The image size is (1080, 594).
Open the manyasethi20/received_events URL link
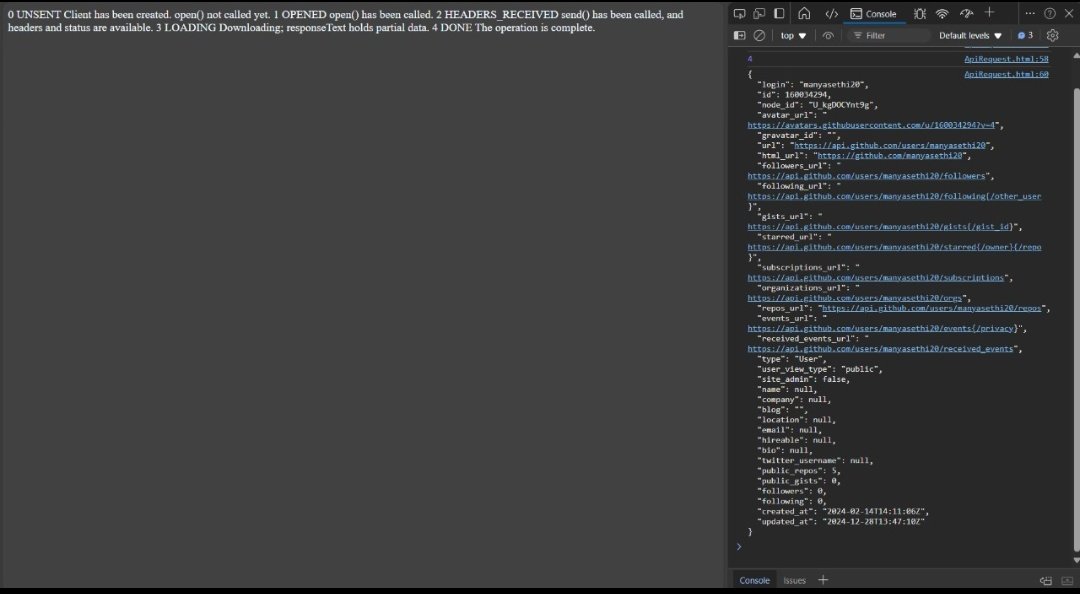point(880,349)
